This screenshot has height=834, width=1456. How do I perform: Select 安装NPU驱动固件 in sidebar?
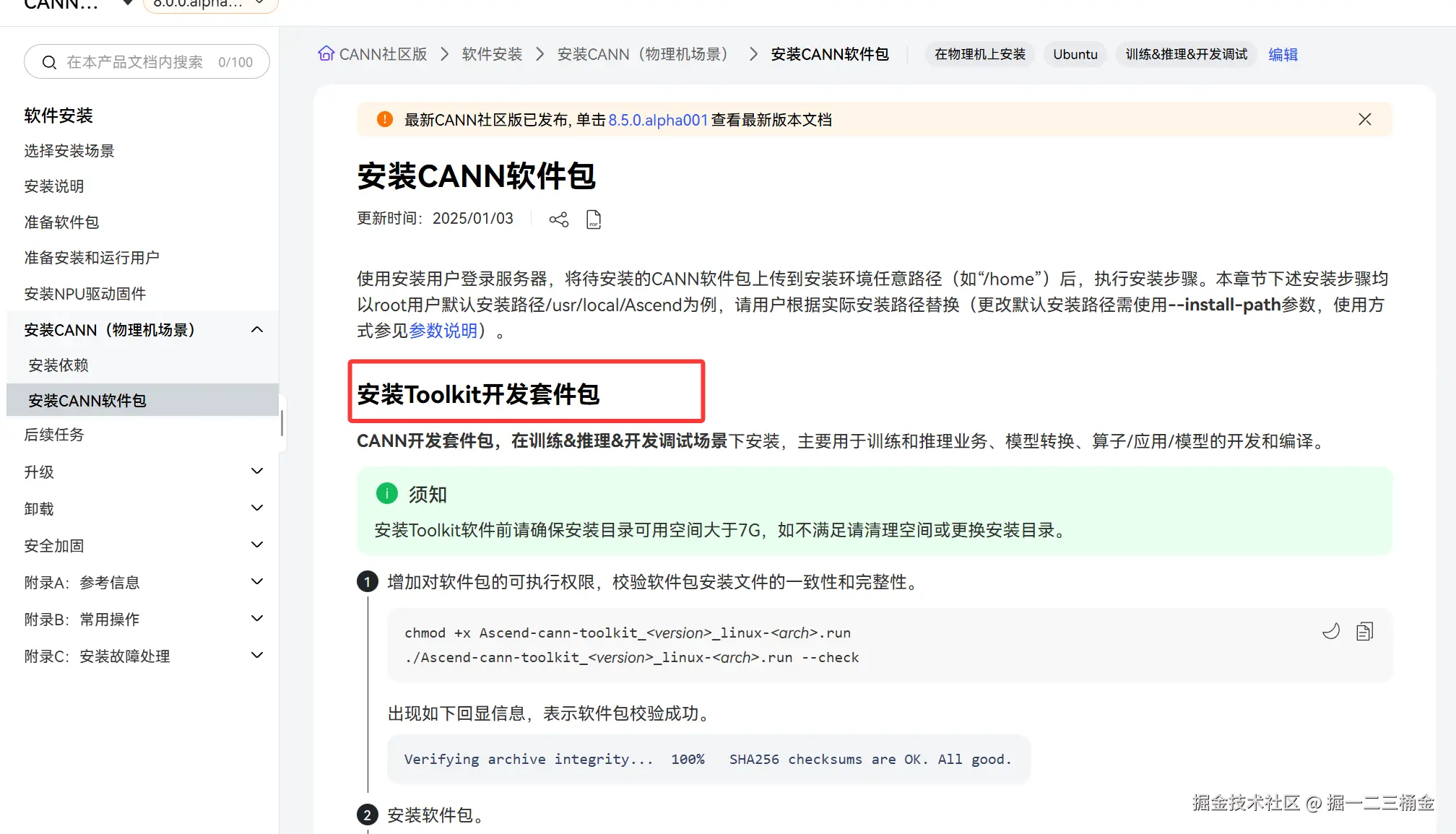click(84, 294)
